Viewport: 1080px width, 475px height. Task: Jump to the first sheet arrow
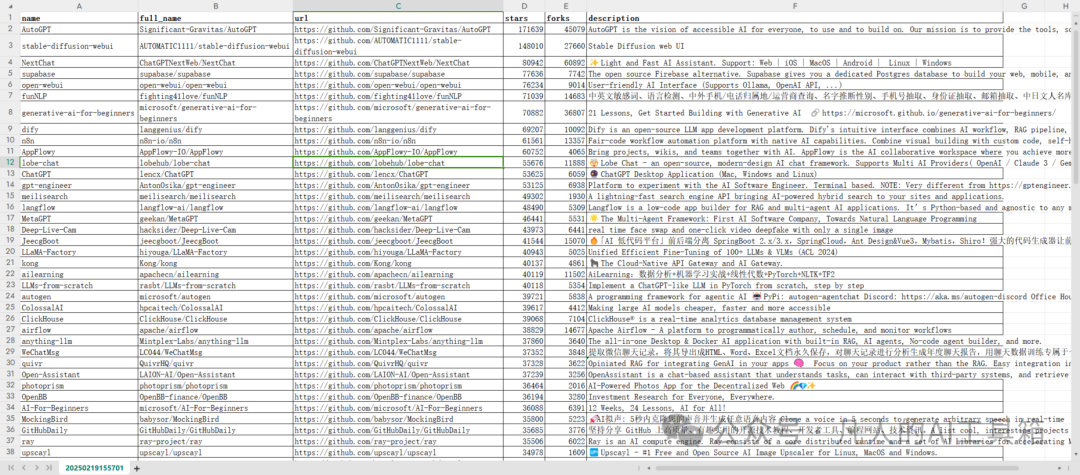(x=11, y=467)
